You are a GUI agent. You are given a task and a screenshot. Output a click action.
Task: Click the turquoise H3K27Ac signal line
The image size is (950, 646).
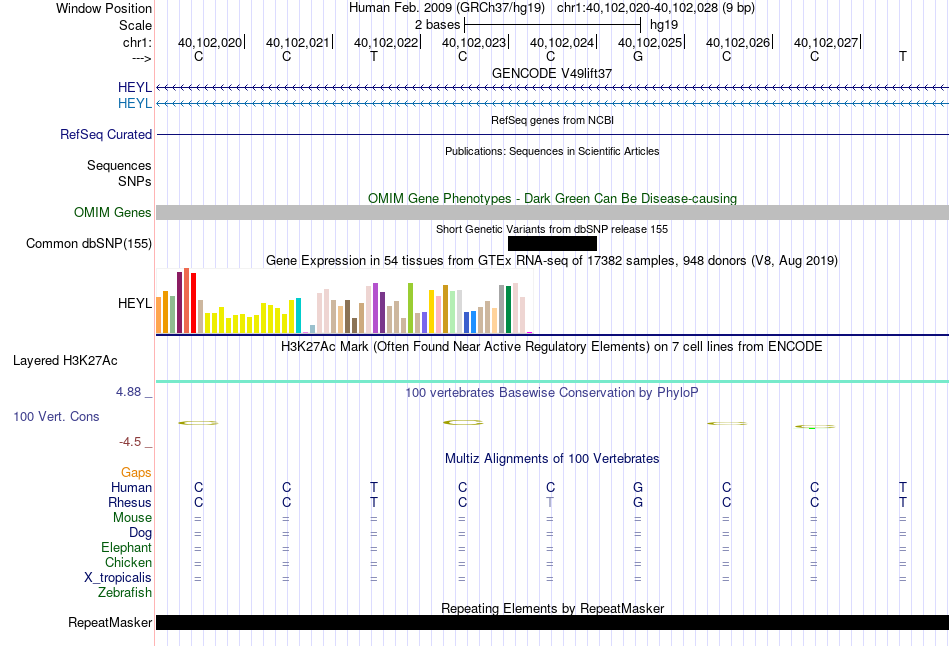(x=553, y=381)
